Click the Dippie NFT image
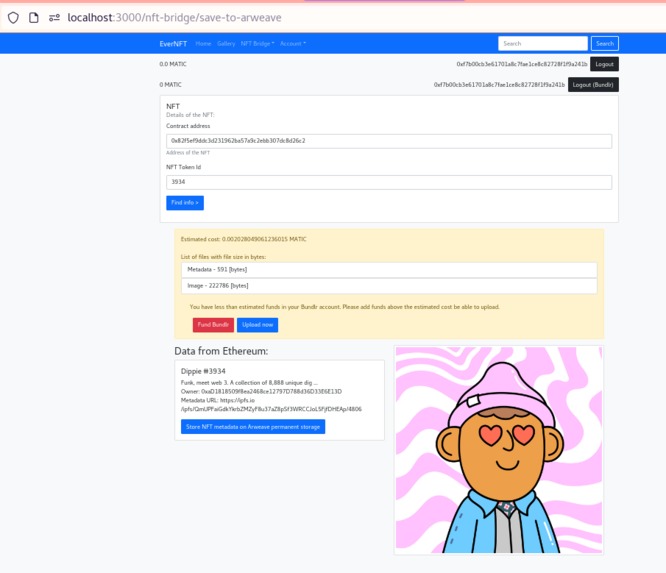The width and height of the screenshot is (666, 573). [499, 450]
